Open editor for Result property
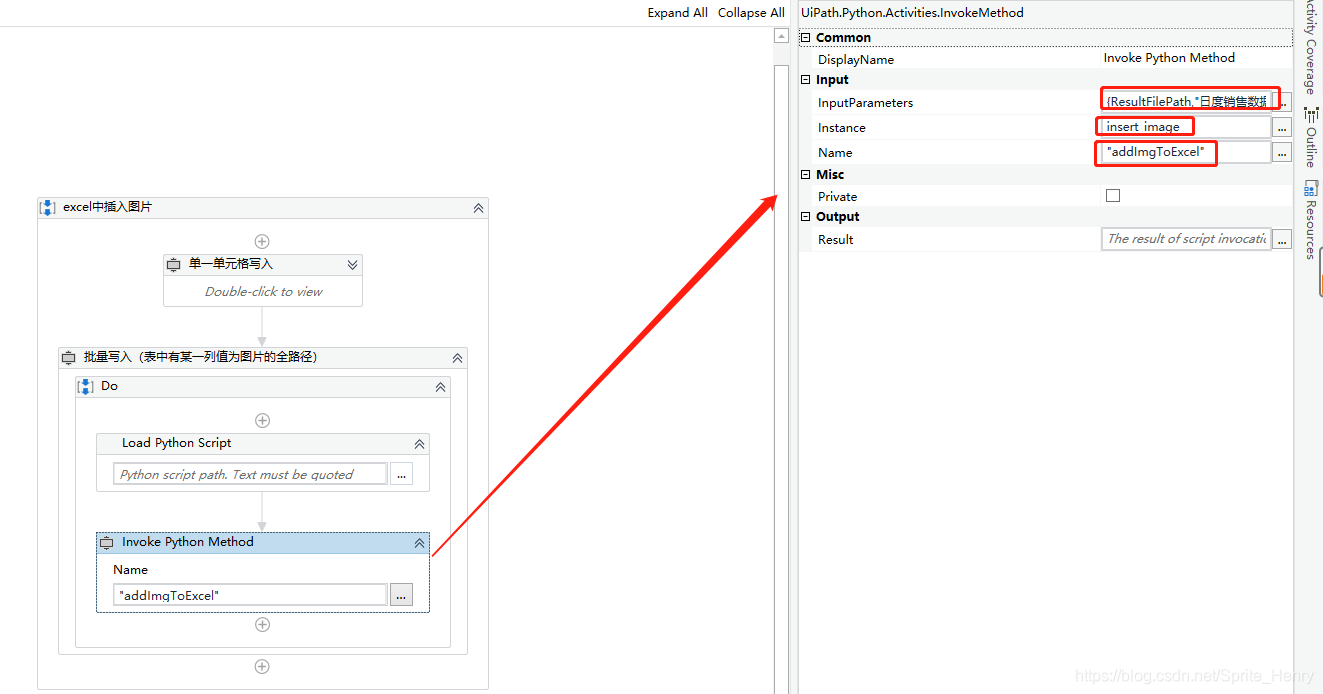This screenshot has width=1323, height=694. (x=1282, y=239)
